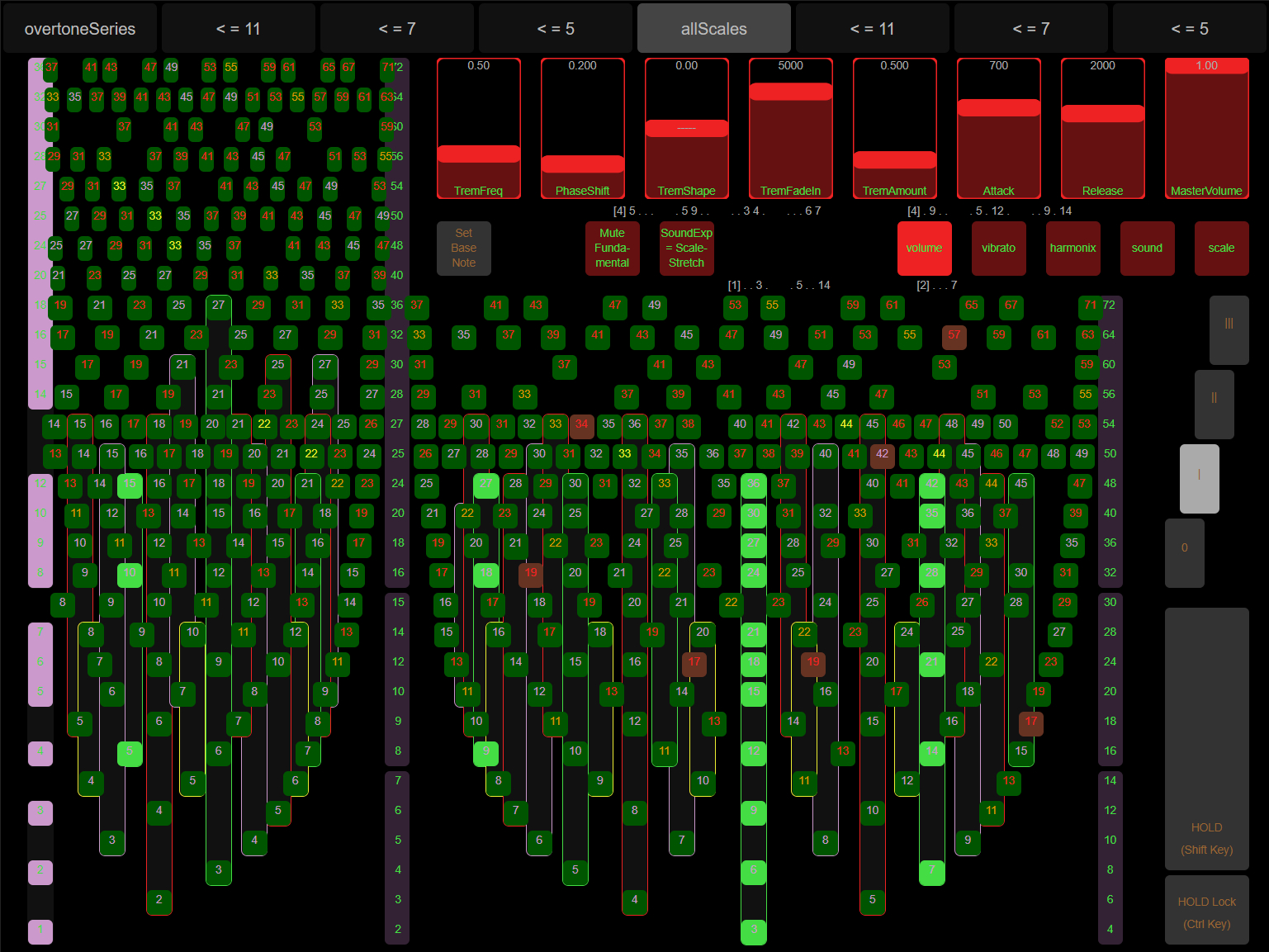
Task: Toggle HOLD Lock (Ctrl Key)
Action: 1207,910
